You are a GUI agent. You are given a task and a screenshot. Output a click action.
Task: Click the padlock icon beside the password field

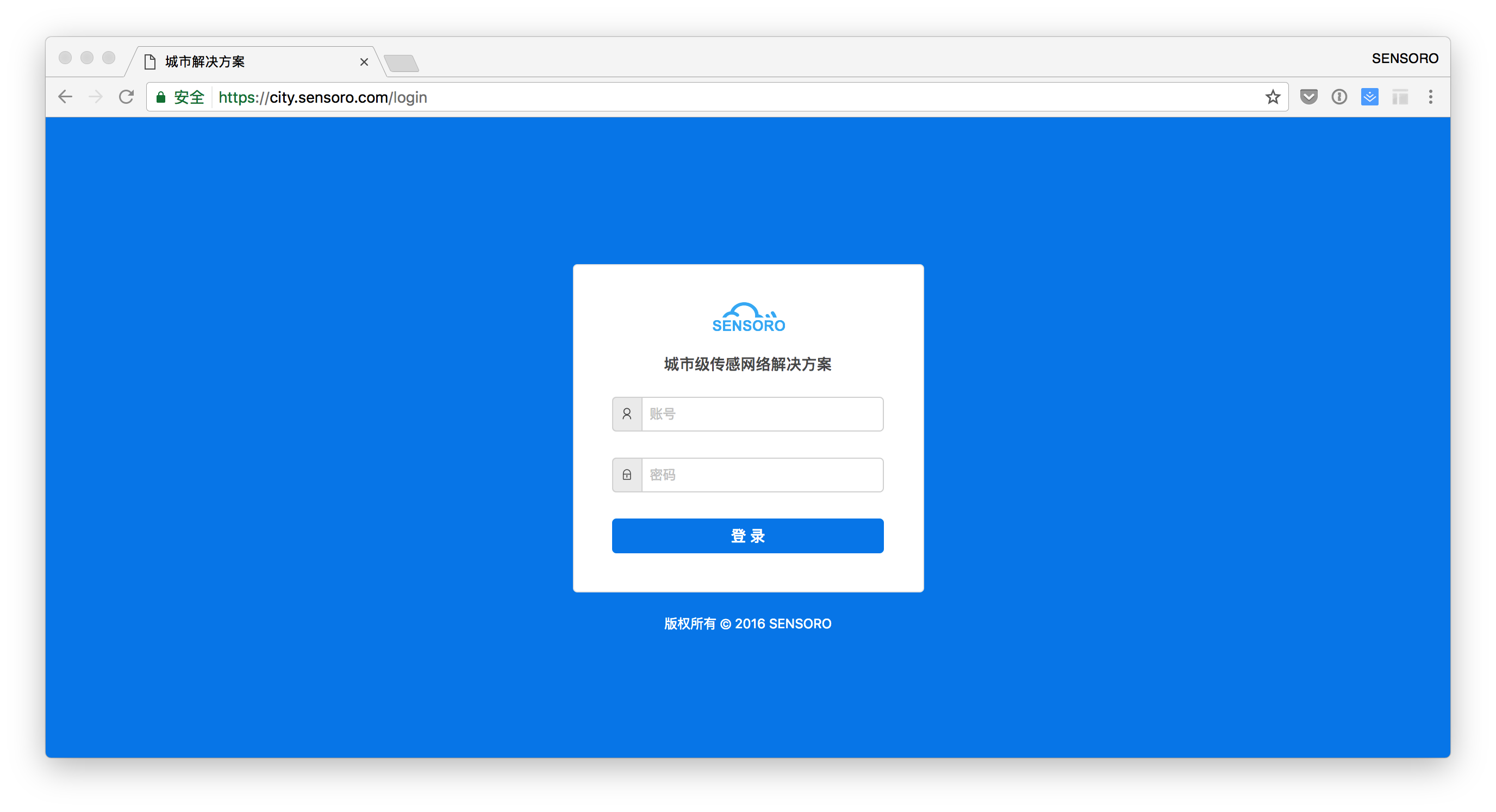[627, 474]
